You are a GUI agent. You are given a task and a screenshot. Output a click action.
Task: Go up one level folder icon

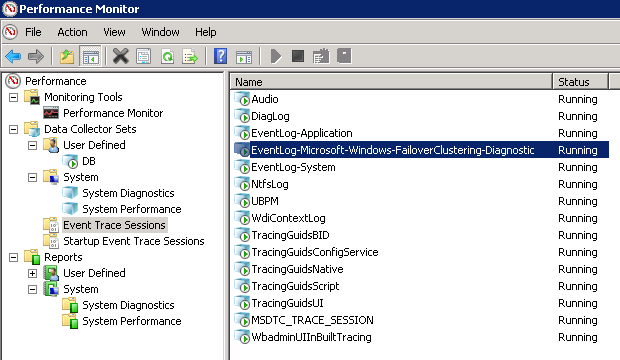click(x=67, y=57)
